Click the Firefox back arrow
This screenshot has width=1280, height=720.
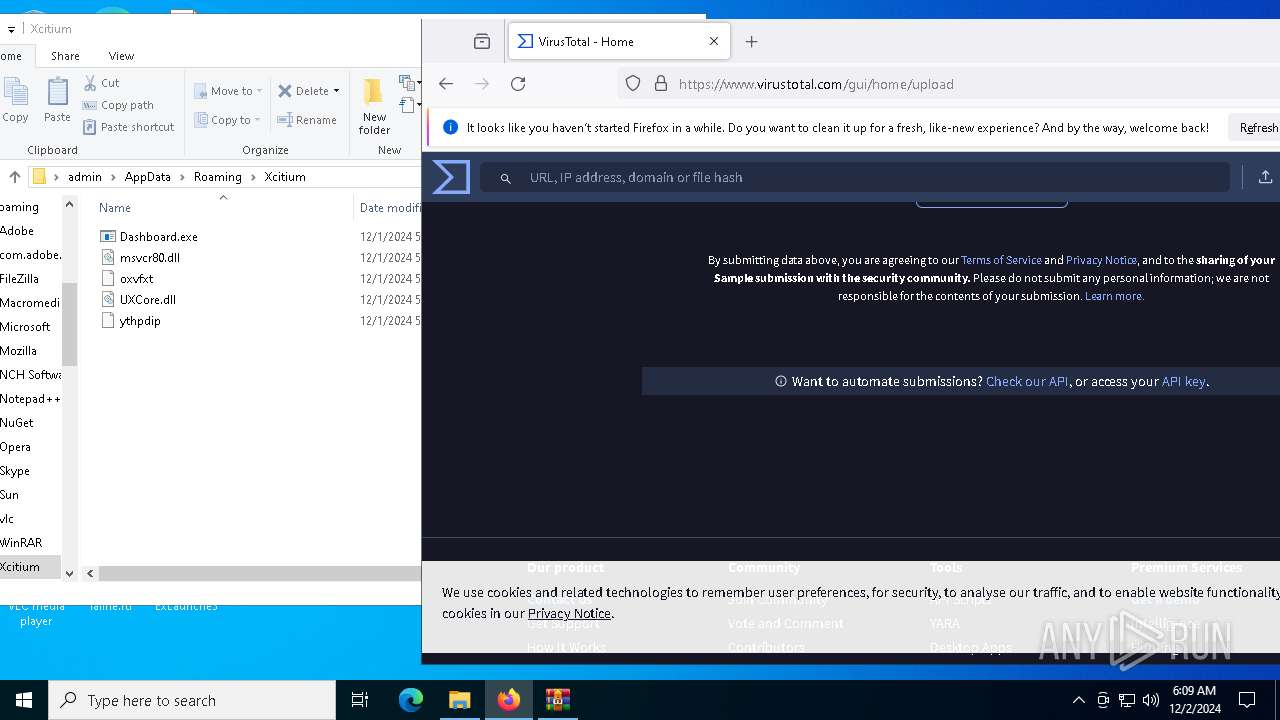pos(446,84)
